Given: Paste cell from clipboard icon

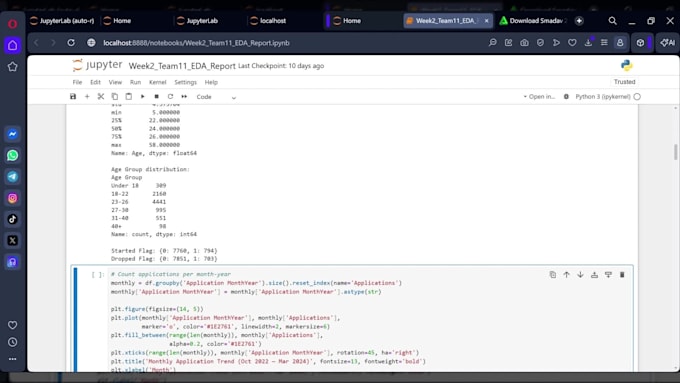Looking at the screenshot, I should 128,96.
